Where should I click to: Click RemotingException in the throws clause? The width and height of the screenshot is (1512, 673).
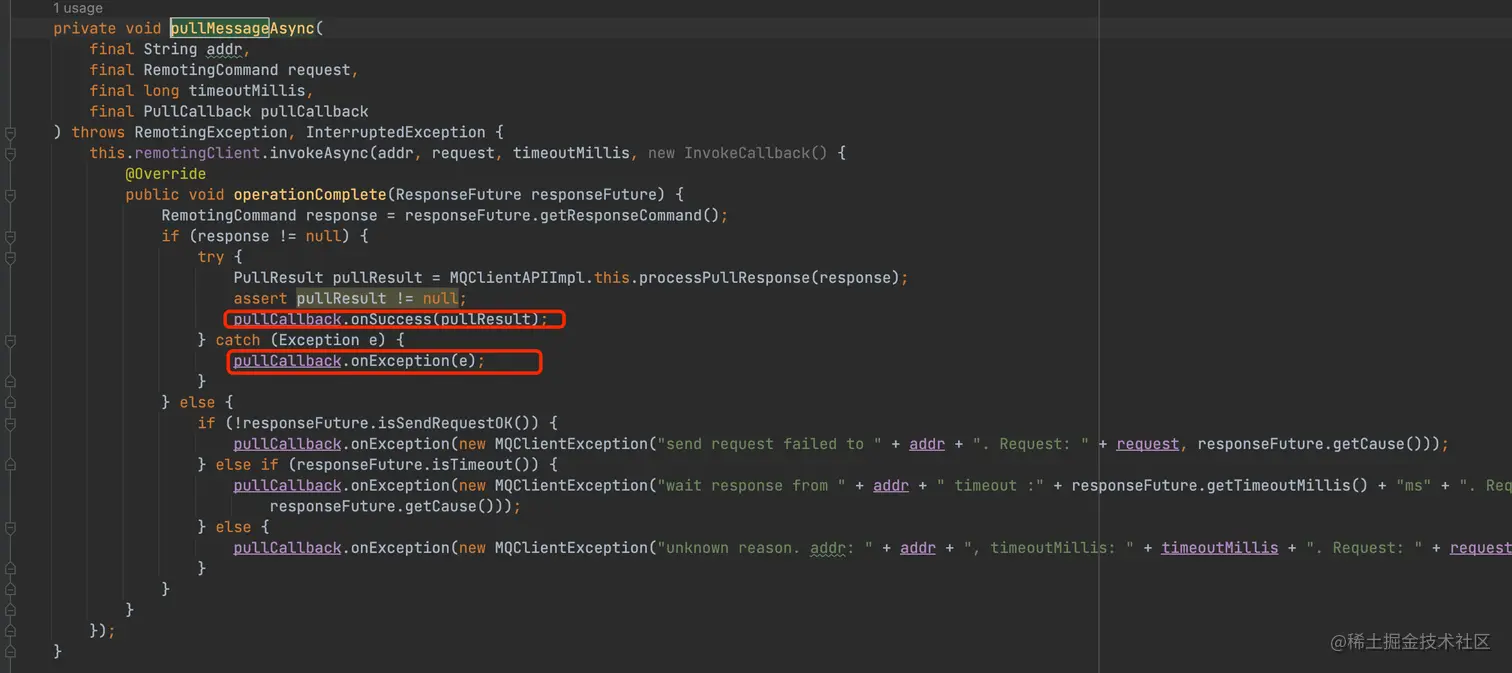click(211, 132)
